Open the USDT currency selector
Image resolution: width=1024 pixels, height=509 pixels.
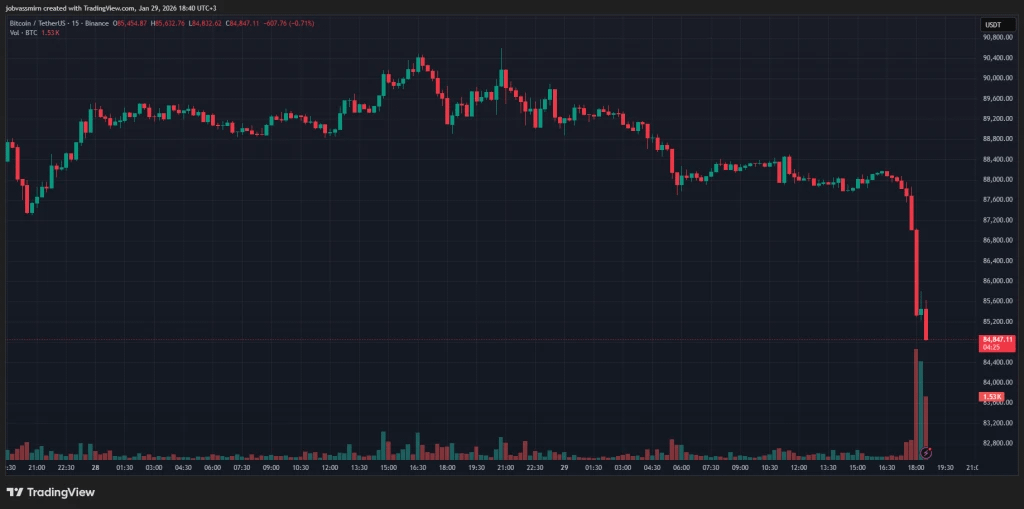[993, 25]
